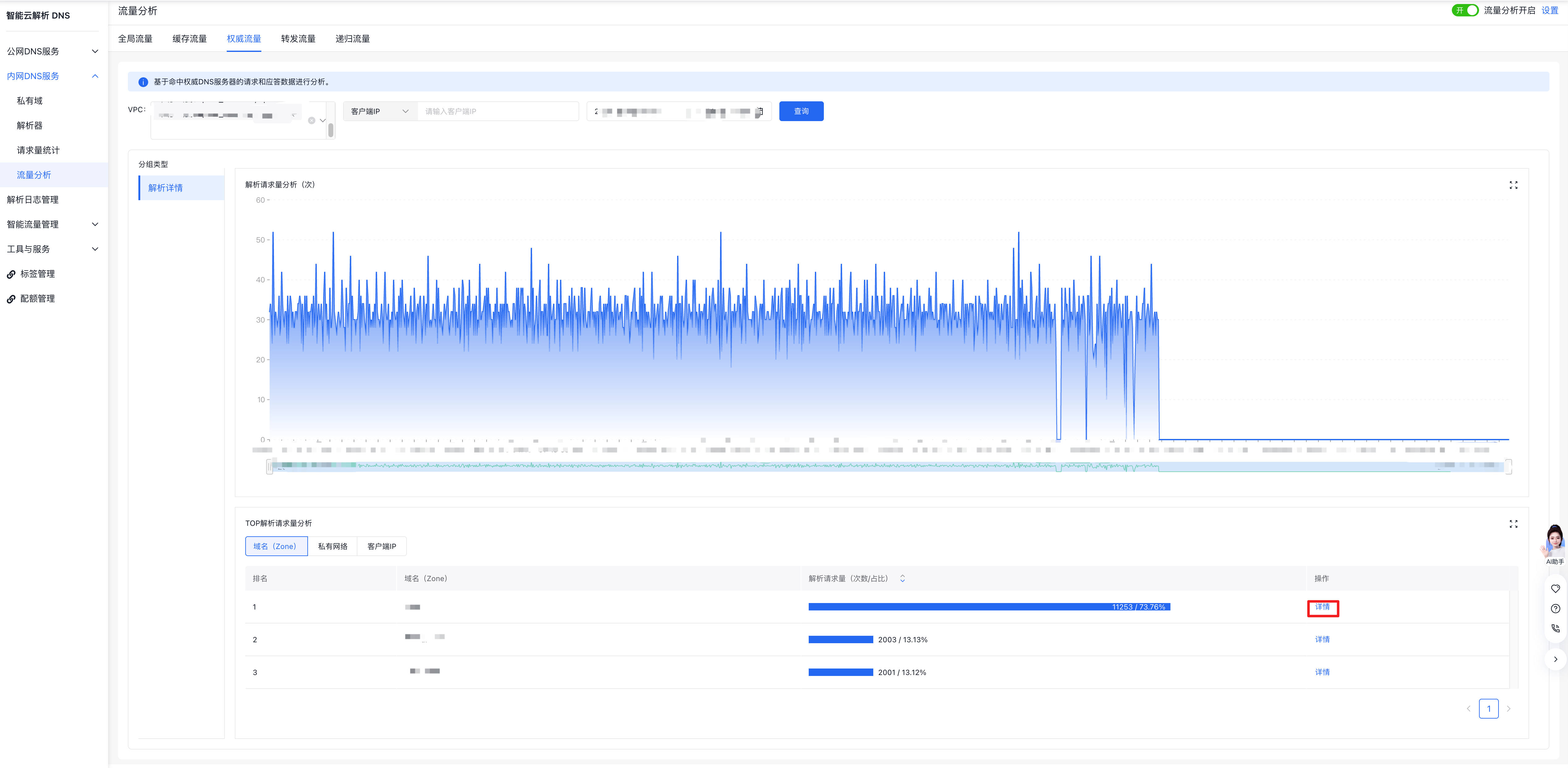Viewport: 1568px width, 768px height.
Task: Click the phone contact icon
Action: [1555, 629]
